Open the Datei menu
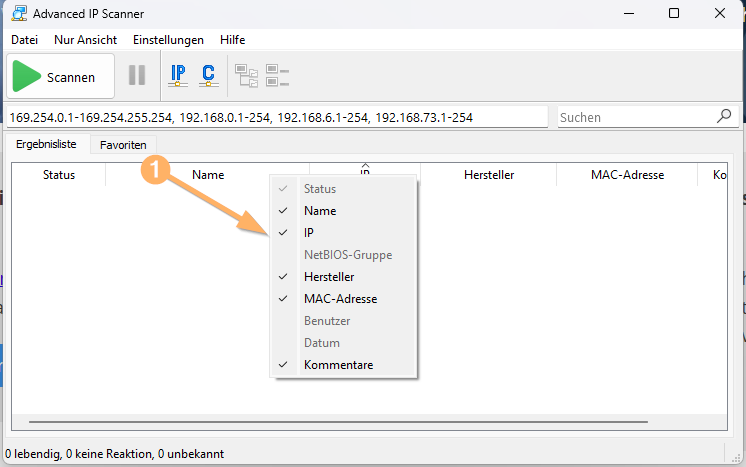The image size is (746, 467). pyautogui.click(x=25, y=40)
